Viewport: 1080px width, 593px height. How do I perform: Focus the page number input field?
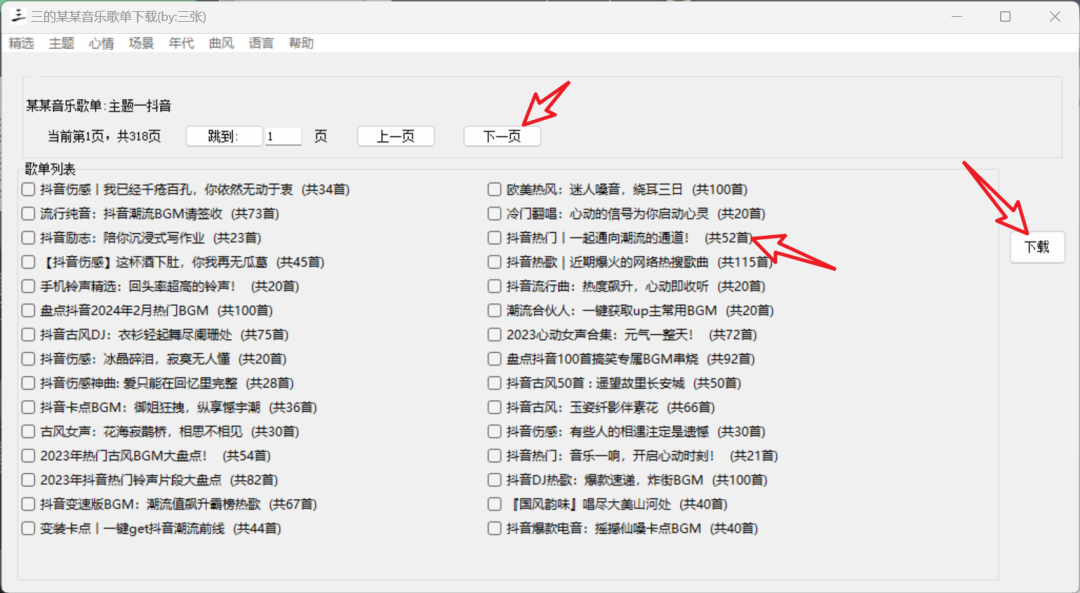coord(284,136)
